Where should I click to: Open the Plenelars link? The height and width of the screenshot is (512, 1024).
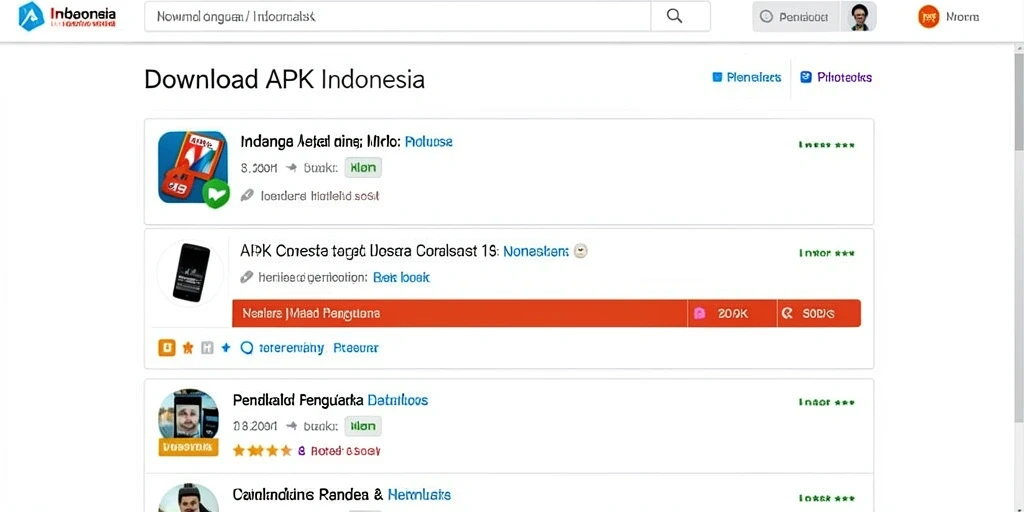tap(746, 77)
